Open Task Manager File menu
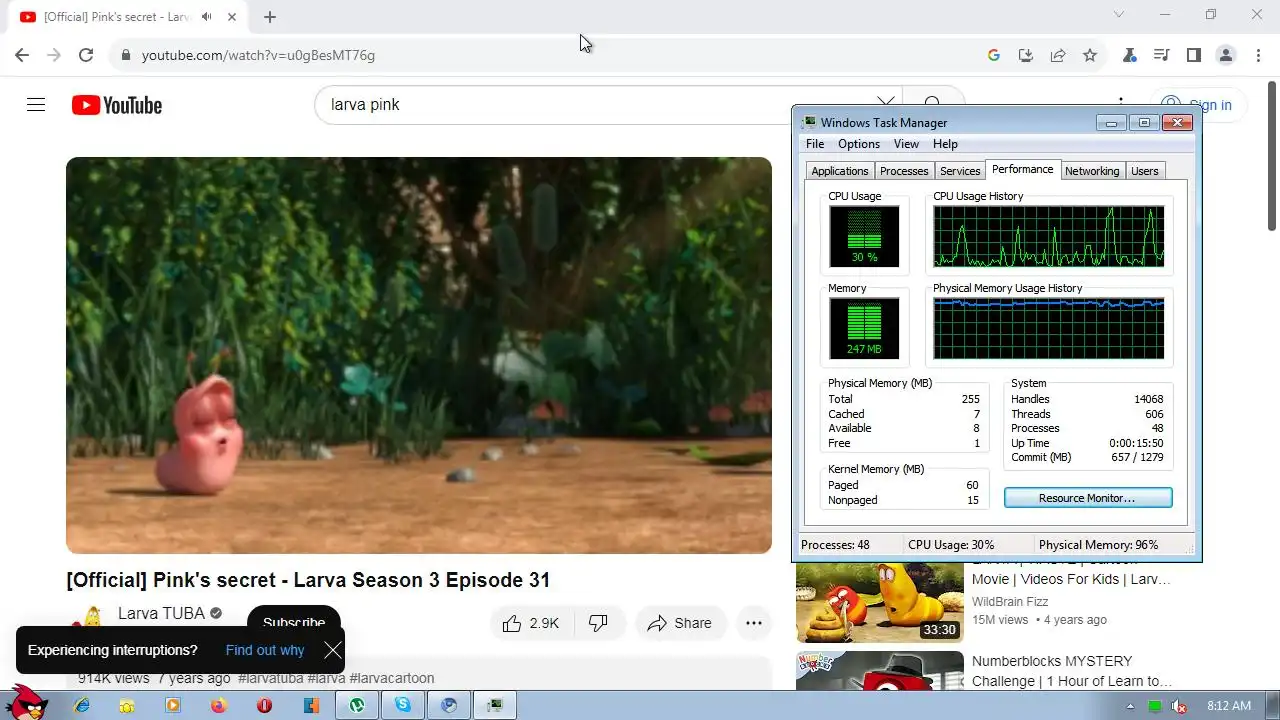Image resolution: width=1280 pixels, height=720 pixels. pos(815,144)
